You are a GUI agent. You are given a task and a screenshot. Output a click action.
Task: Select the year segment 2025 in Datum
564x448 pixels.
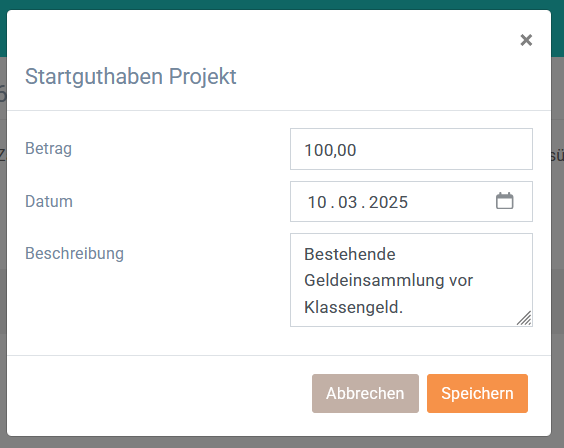(388, 202)
